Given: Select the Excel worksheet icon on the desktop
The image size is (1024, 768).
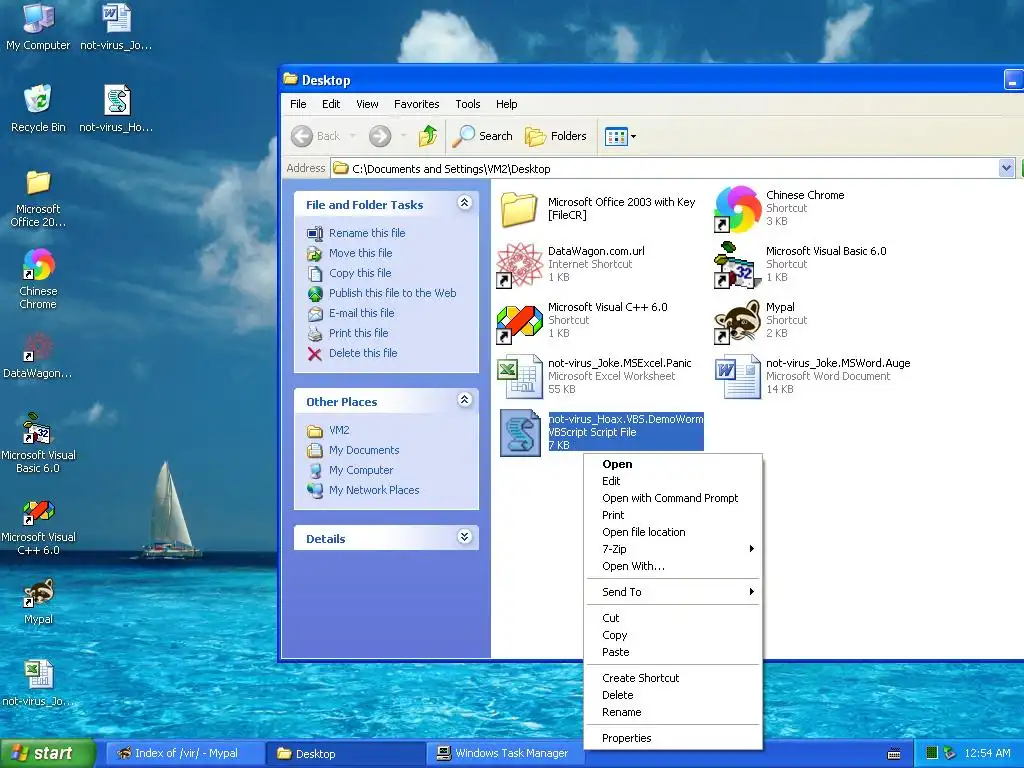Looking at the screenshot, I should pos(38,683).
